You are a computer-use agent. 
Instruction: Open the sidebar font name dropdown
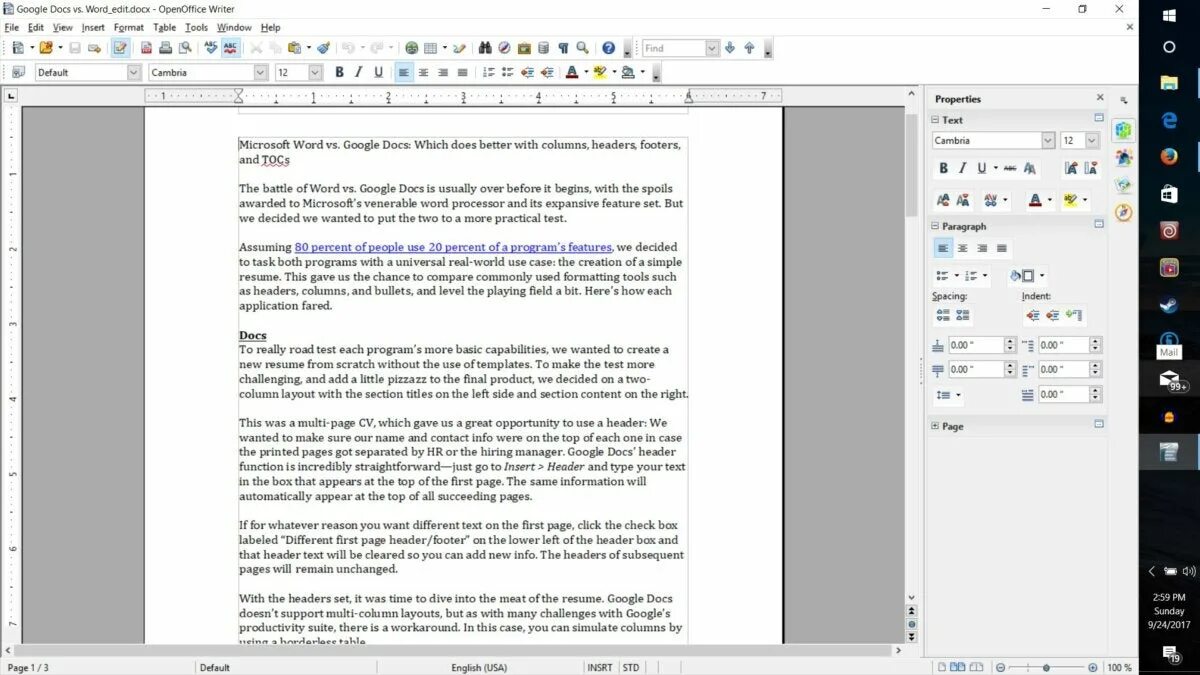point(1048,141)
